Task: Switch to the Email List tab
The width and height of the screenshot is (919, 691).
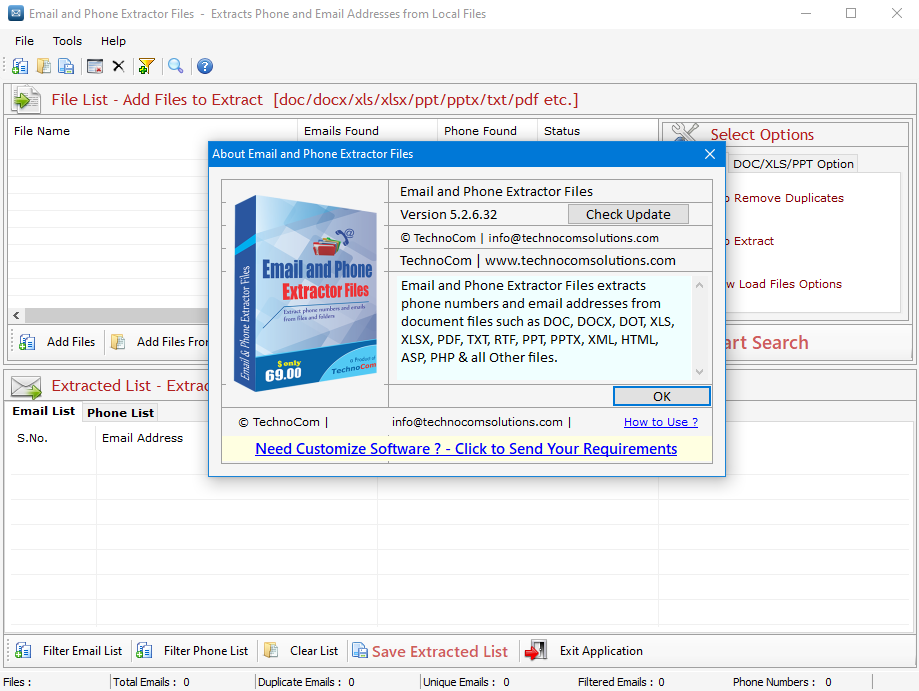Action: (43, 411)
